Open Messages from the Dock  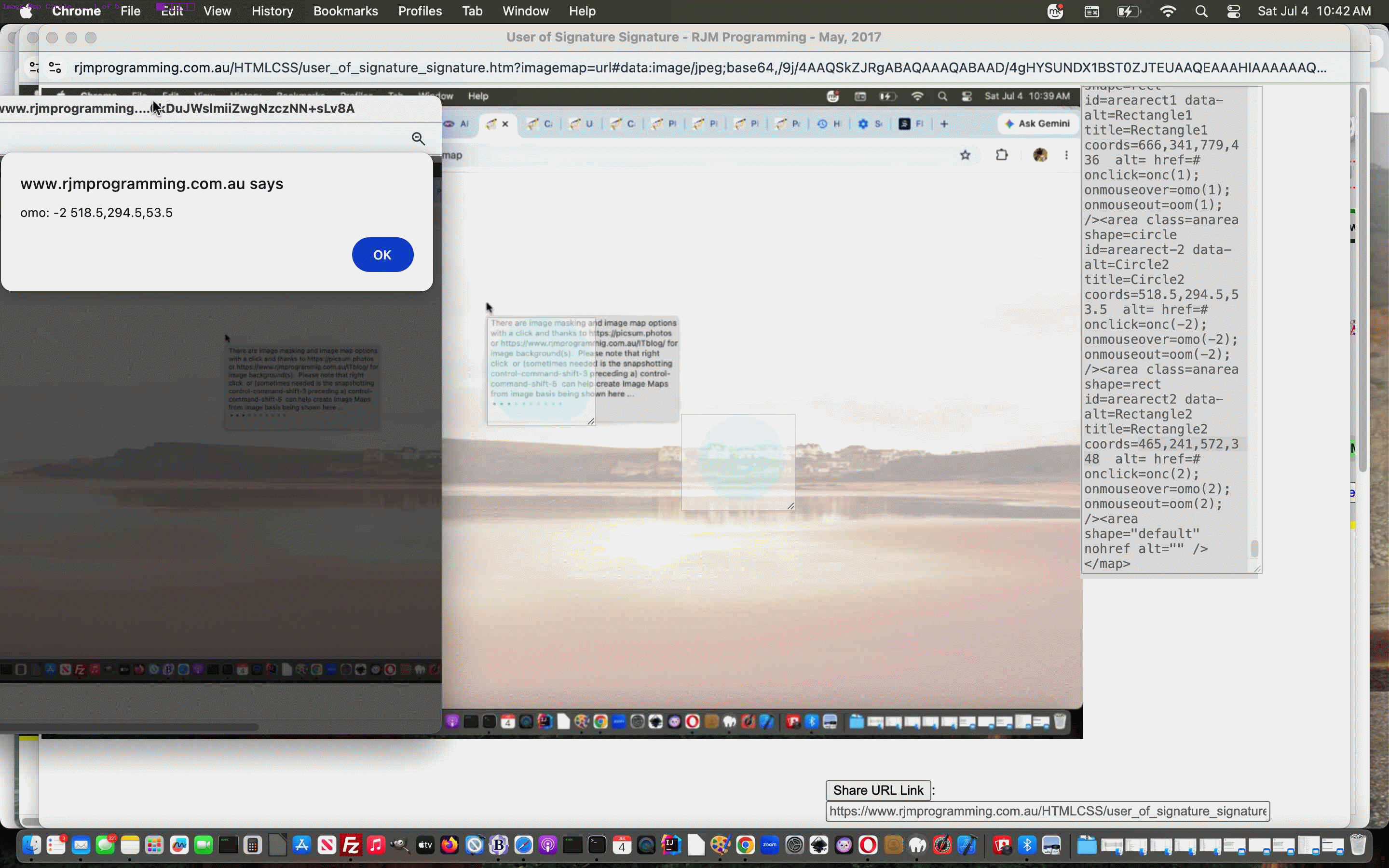[106, 845]
